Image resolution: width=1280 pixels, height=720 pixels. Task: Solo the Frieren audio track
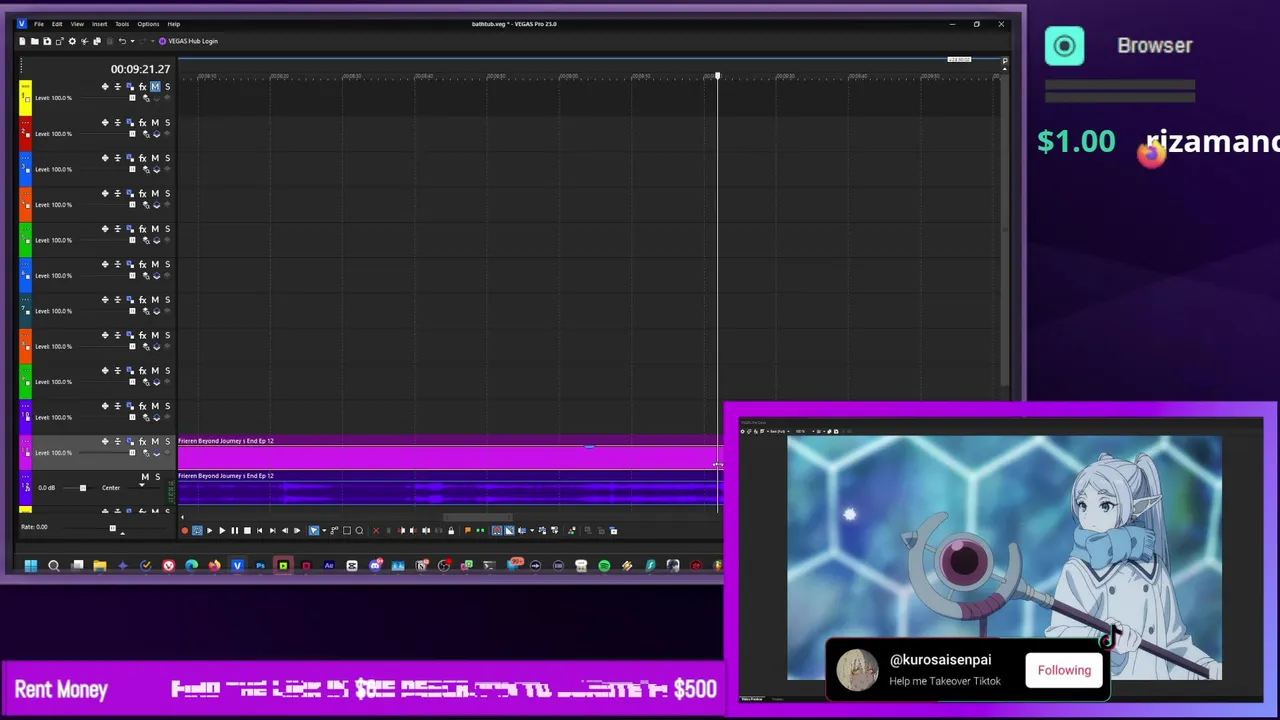tap(157, 477)
